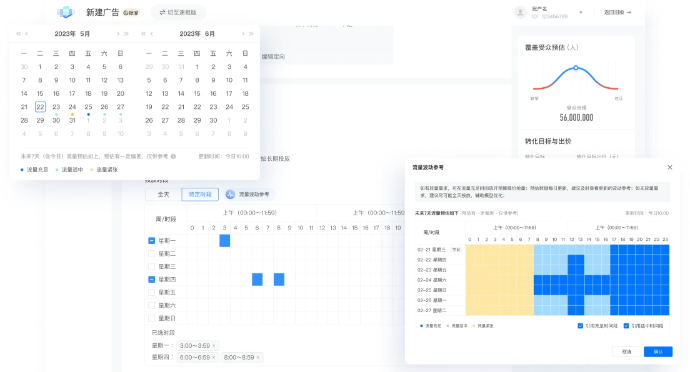
Task: Go to next month in June calendar
Action: (x=242, y=33)
